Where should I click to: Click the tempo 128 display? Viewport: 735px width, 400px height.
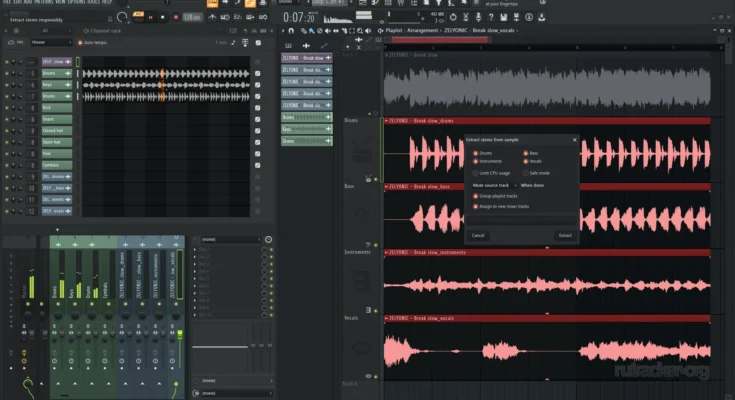coord(192,17)
